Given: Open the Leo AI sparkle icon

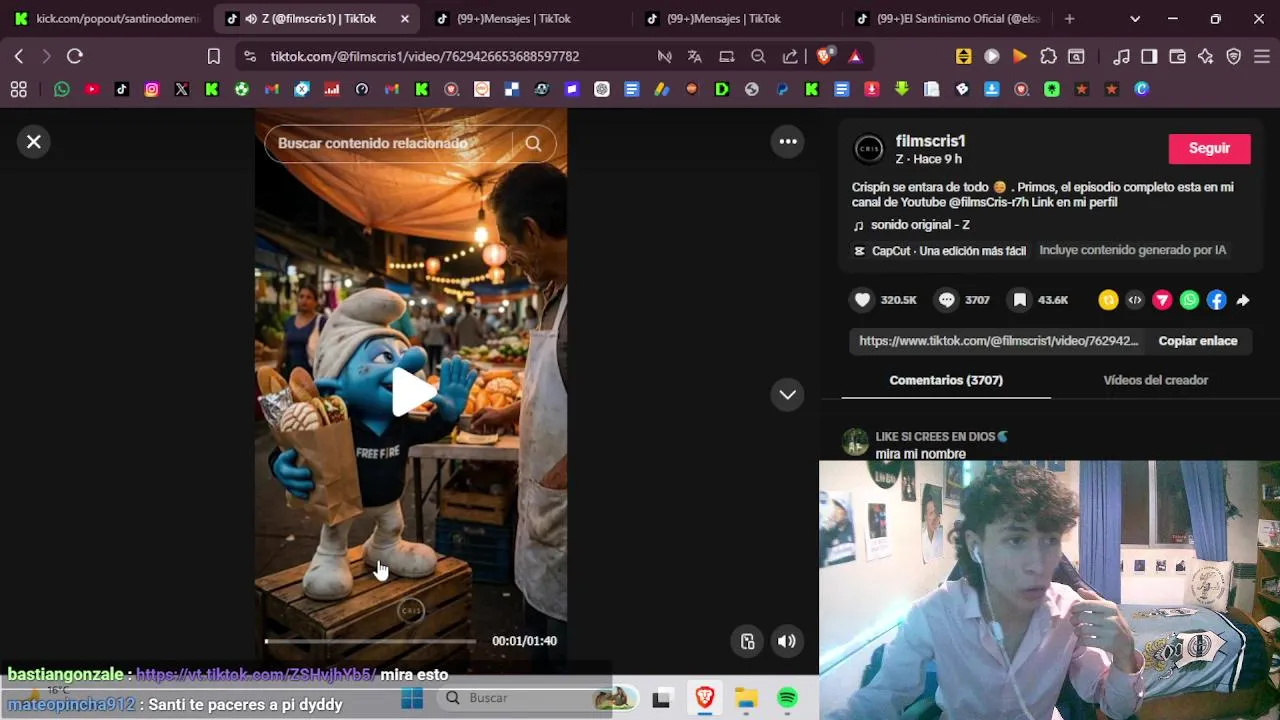Looking at the screenshot, I should [1206, 56].
